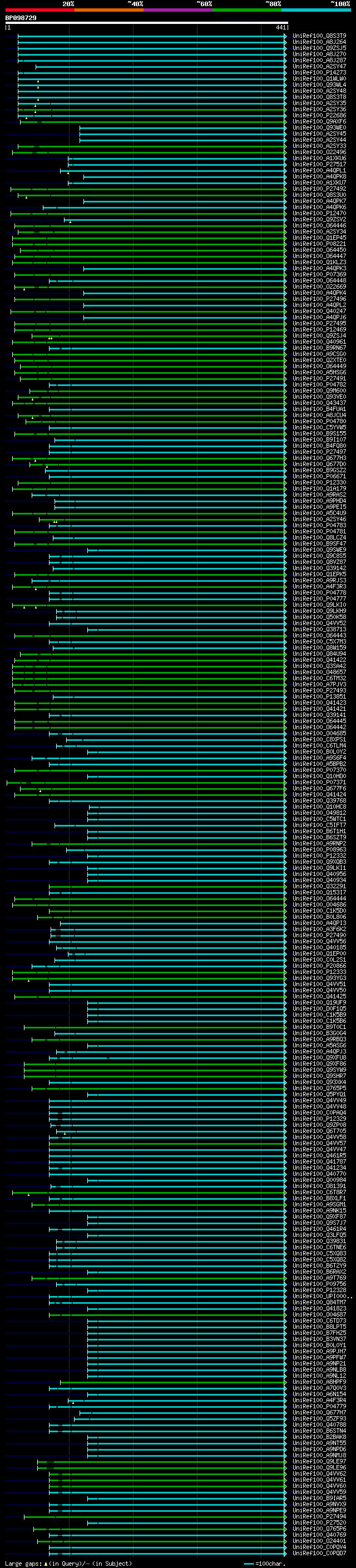Screen dimensions: 356x1568
Task: Open hit UniRef100_P22686
Action: pos(319,116)
